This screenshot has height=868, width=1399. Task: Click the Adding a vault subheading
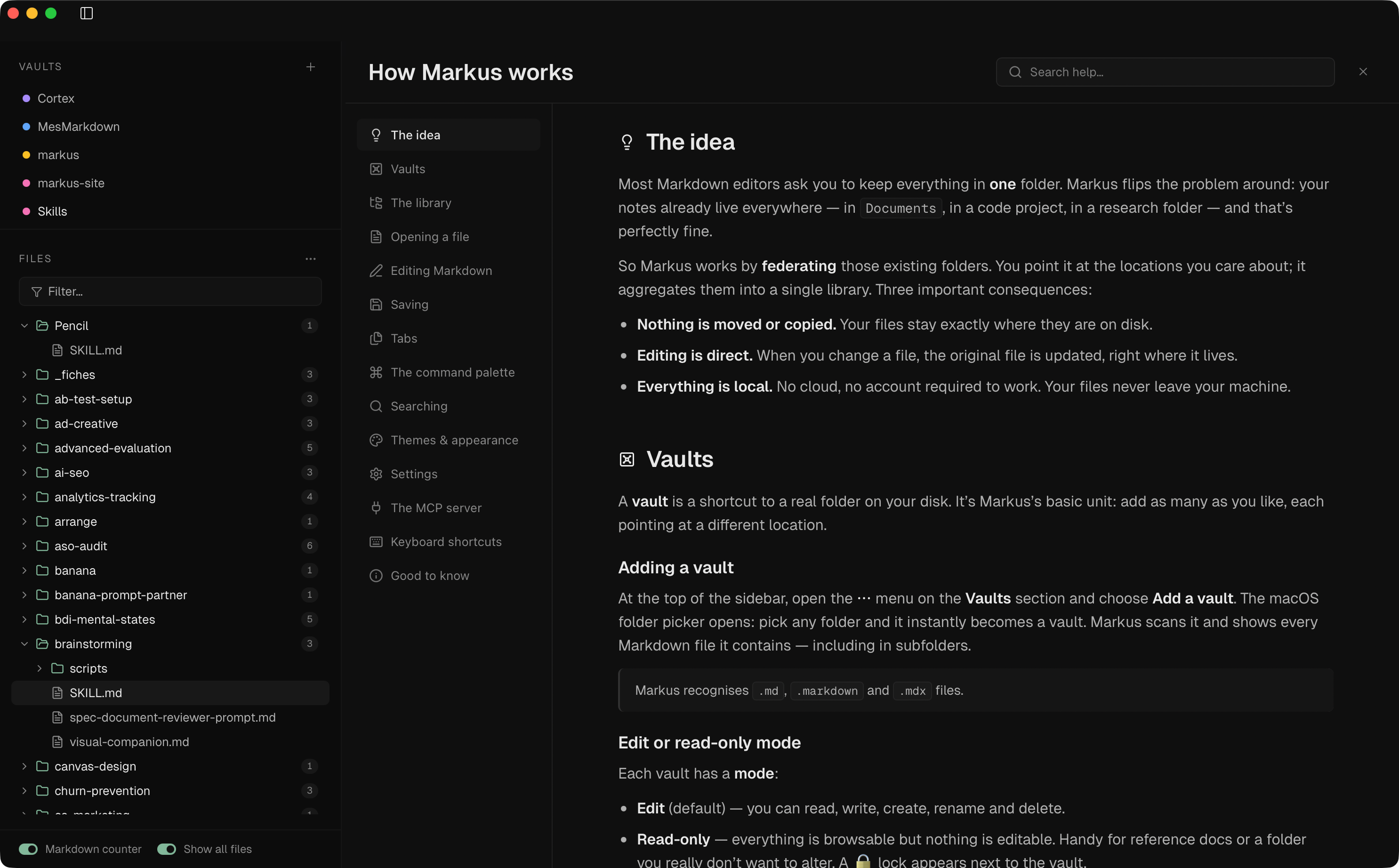point(675,567)
